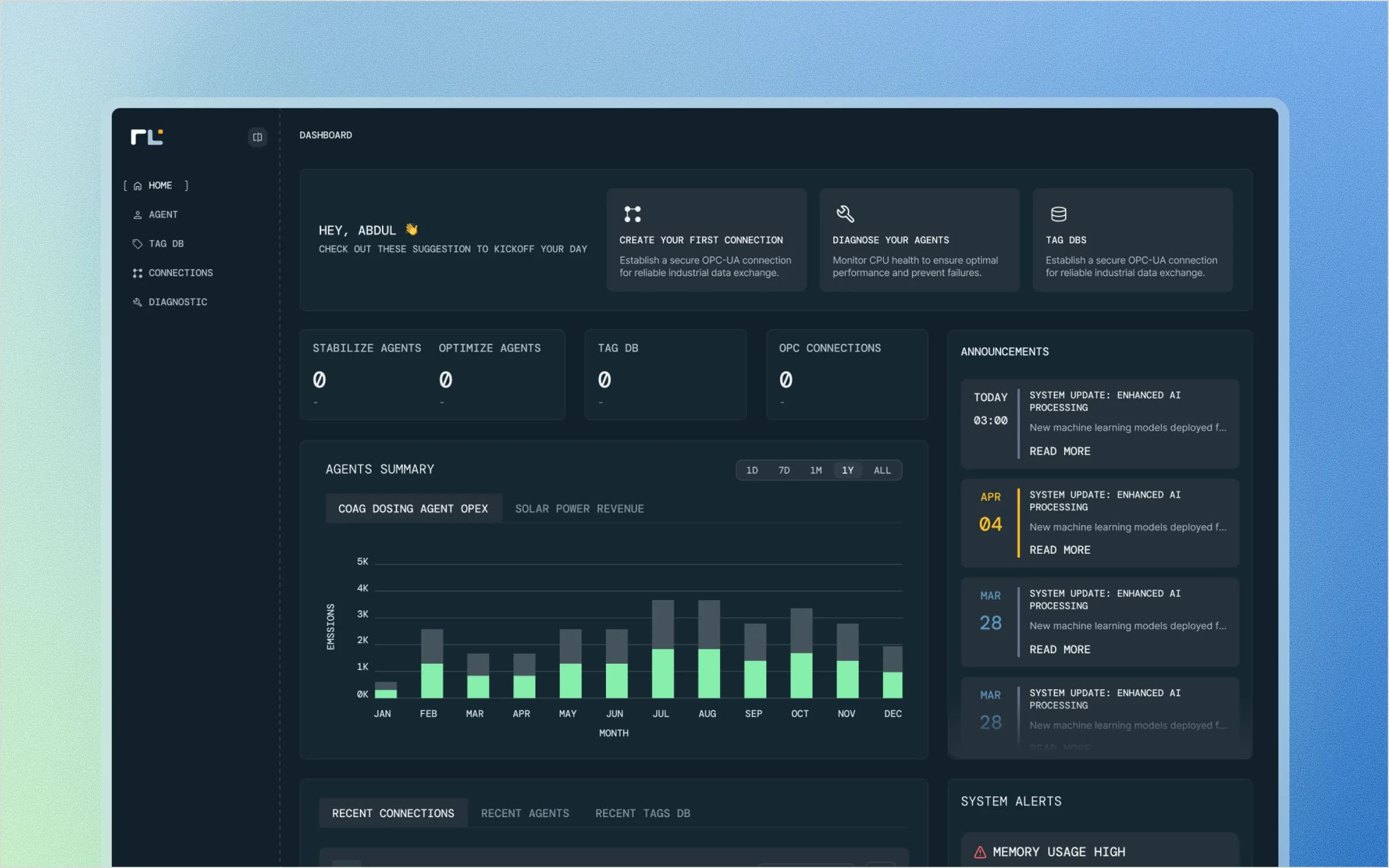Click the RL logo in the sidebar
Viewport: 1389px width, 868px height.
147,137
